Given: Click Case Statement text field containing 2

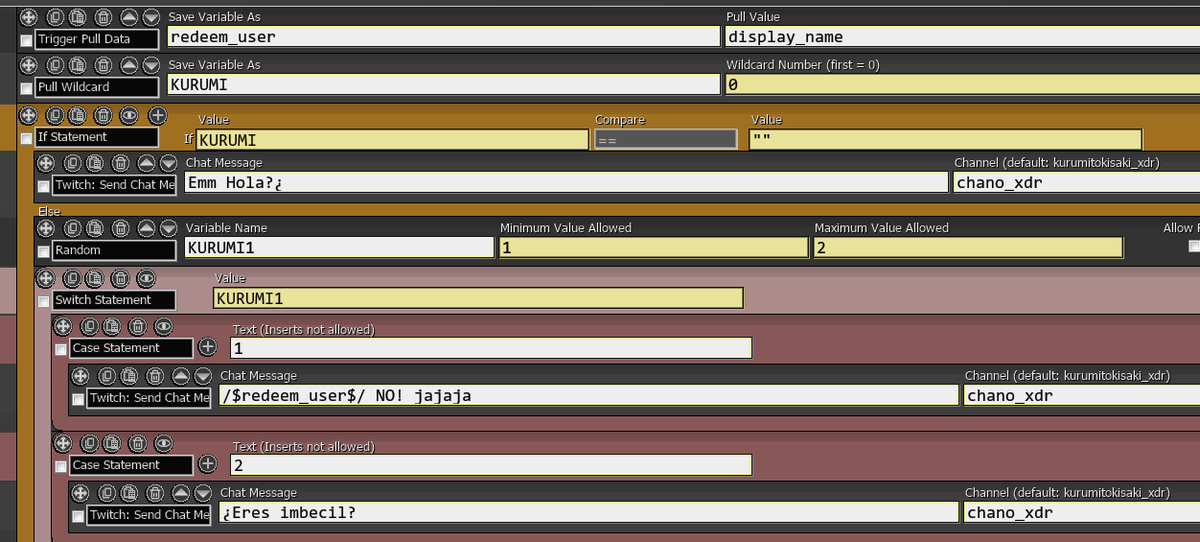Looking at the screenshot, I should click(x=491, y=465).
